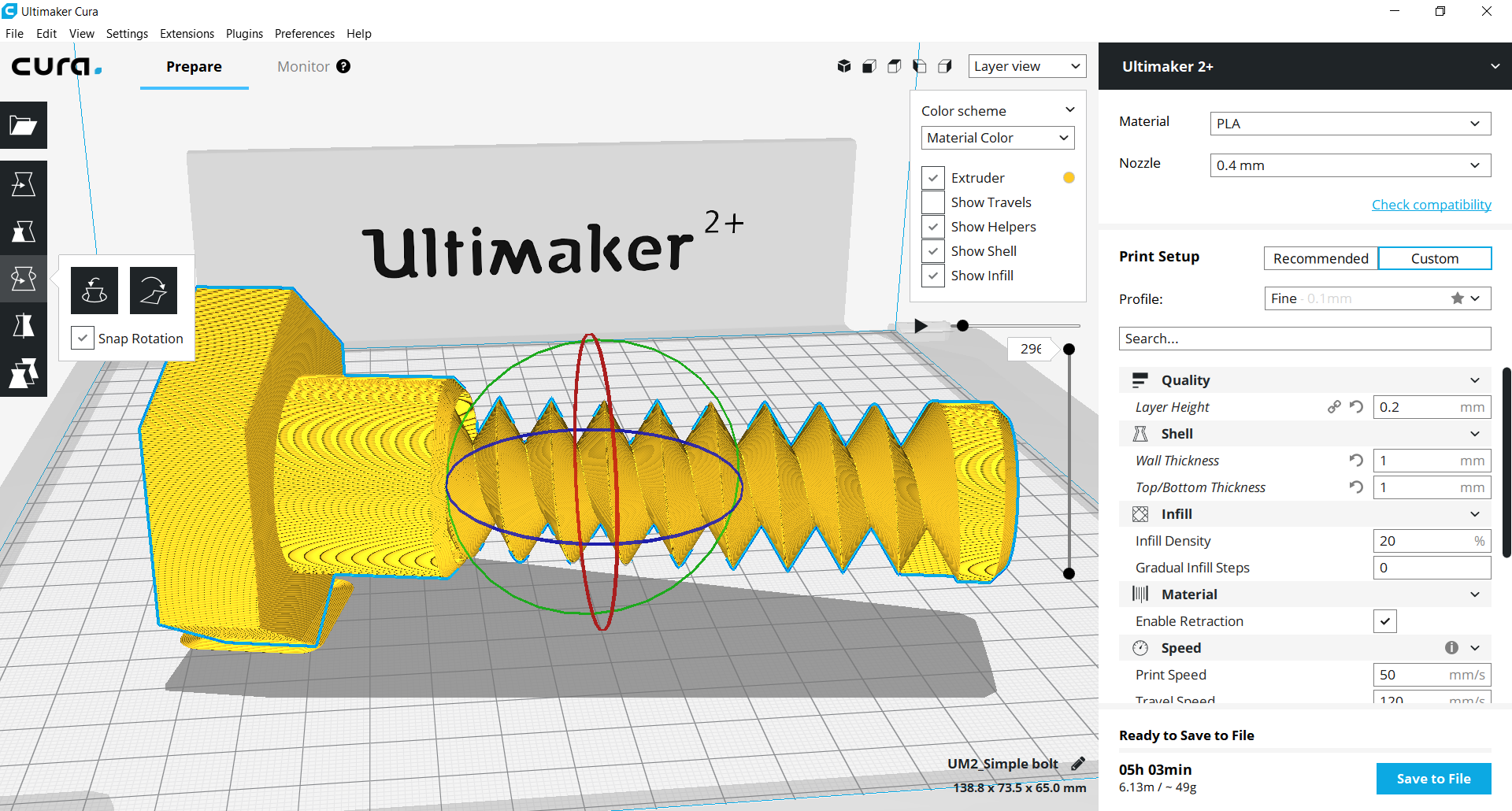The image size is (1512, 811).
Task: Play the layer simulation
Action: pyautogui.click(x=921, y=326)
